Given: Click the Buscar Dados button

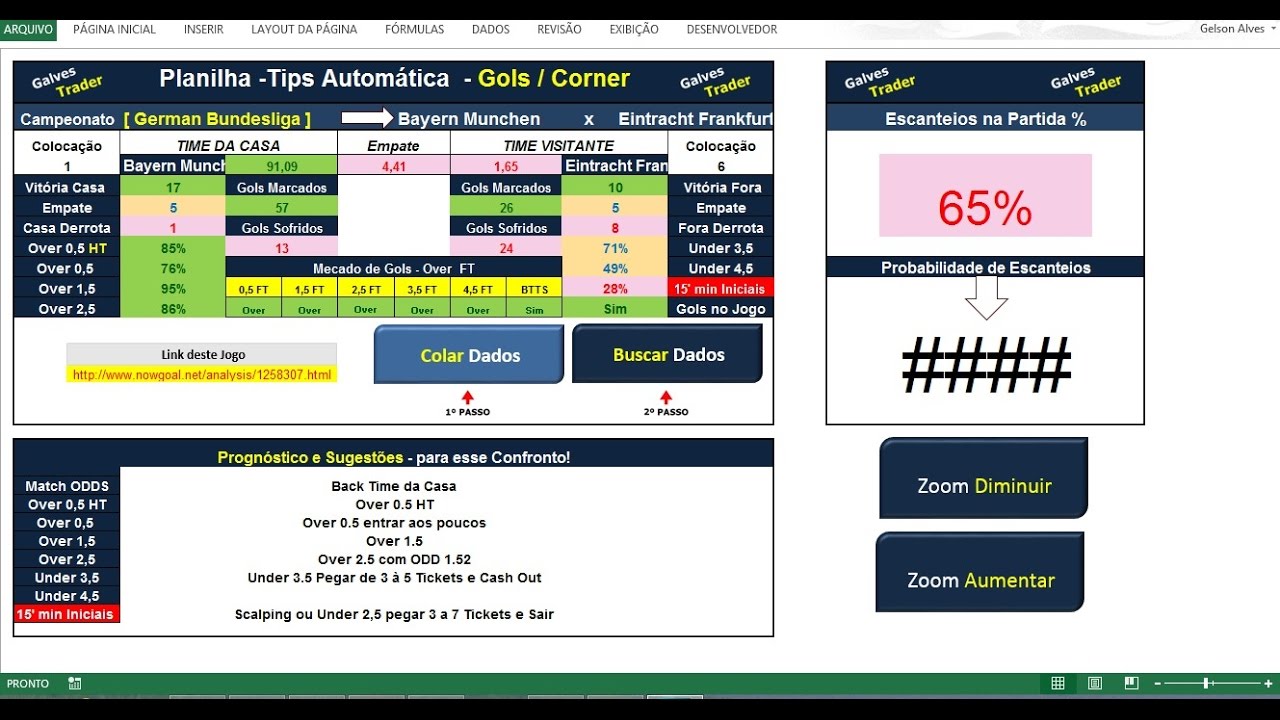Looking at the screenshot, I should pyautogui.click(x=667, y=354).
